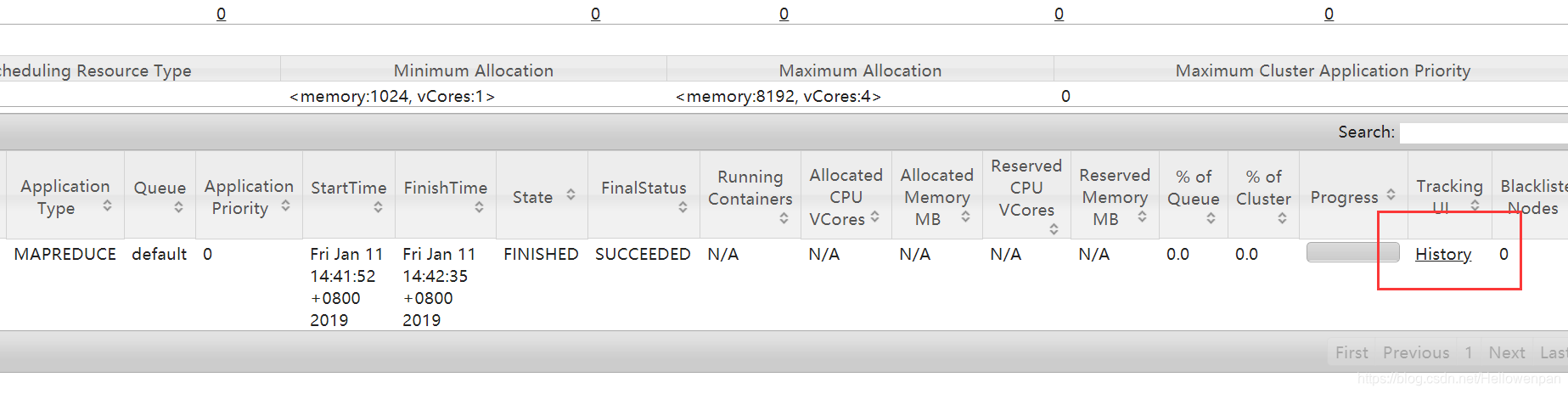The width and height of the screenshot is (1568, 394).
Task: Click in the Search input field
Action: (1481, 132)
